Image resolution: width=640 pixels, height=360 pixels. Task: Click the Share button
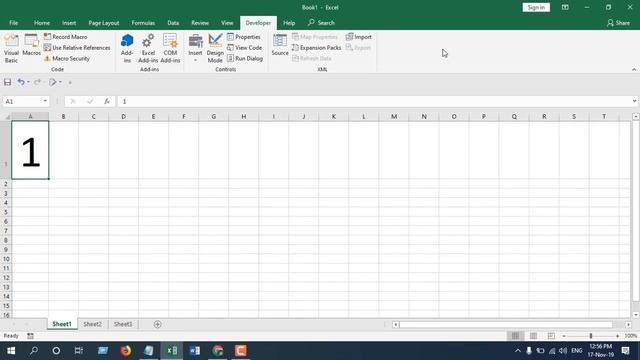click(x=618, y=23)
